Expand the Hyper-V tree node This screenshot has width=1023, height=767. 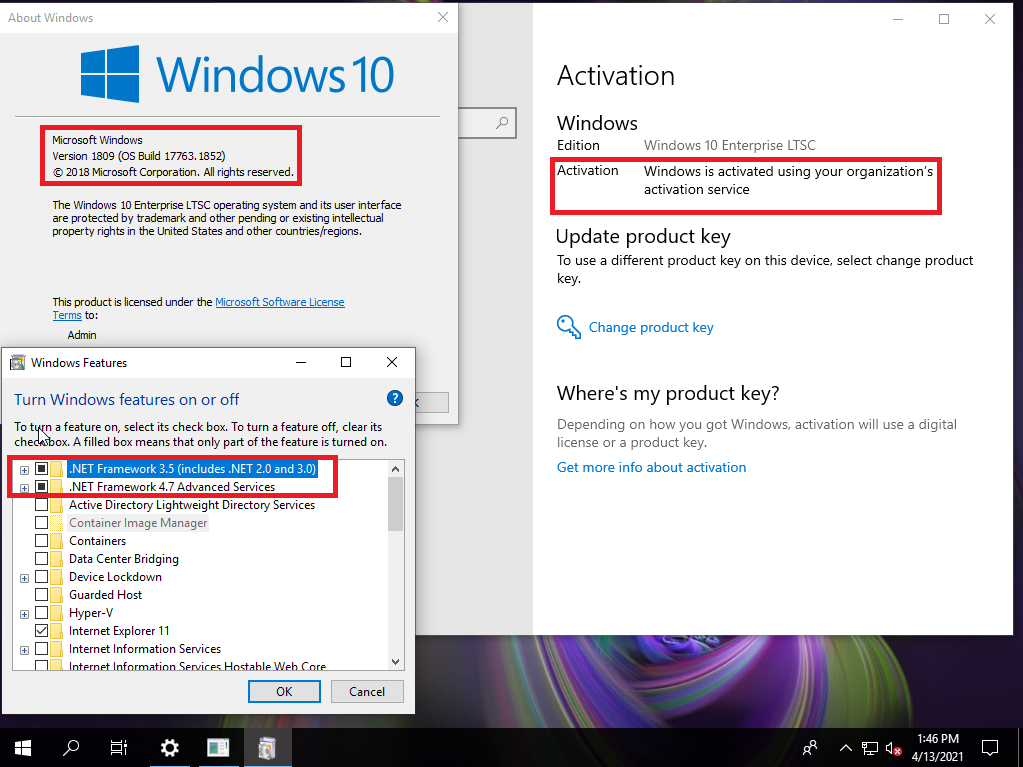(x=24, y=614)
